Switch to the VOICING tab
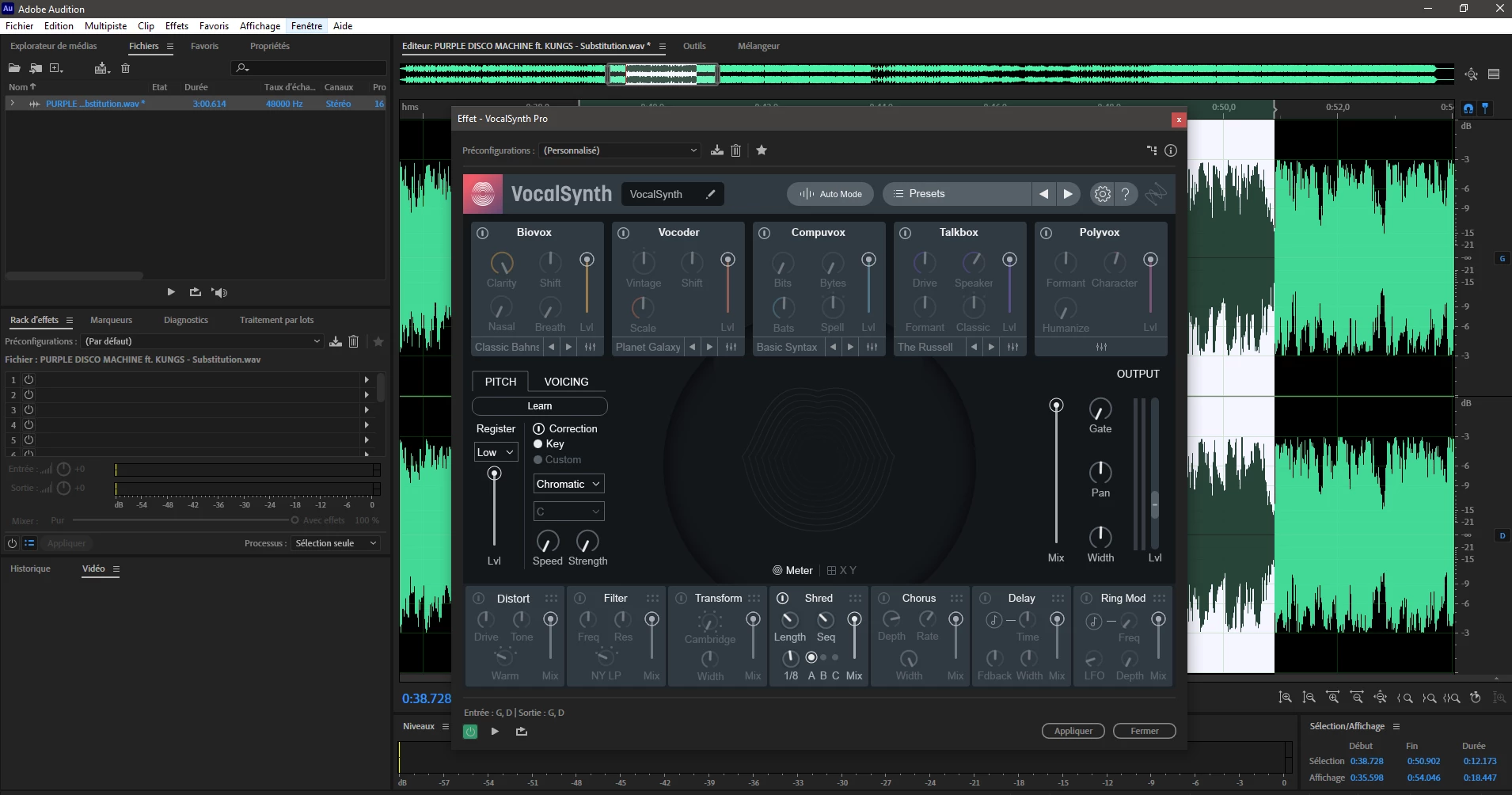 tap(567, 382)
